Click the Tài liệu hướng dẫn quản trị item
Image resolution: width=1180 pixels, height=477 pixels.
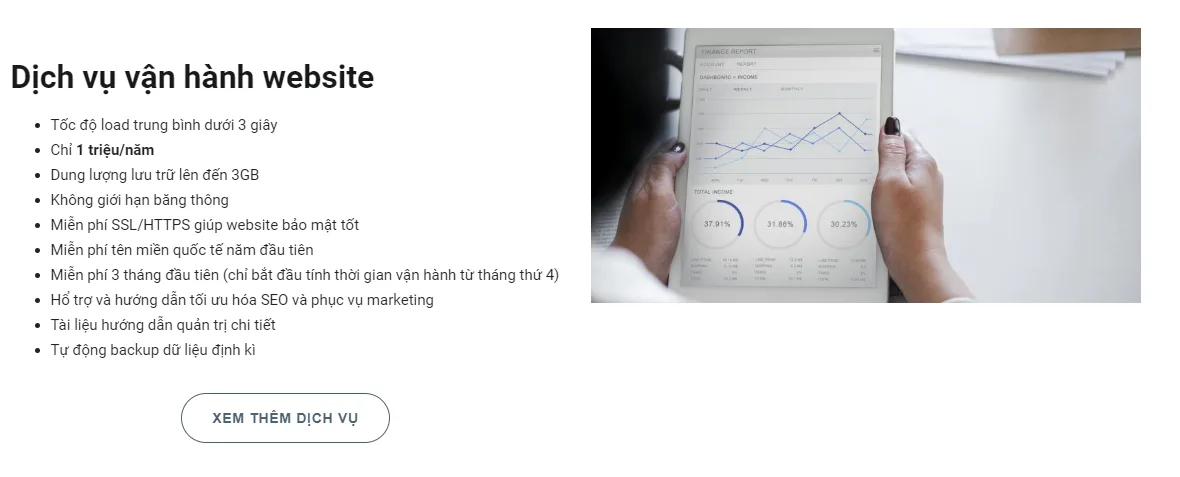tap(163, 324)
